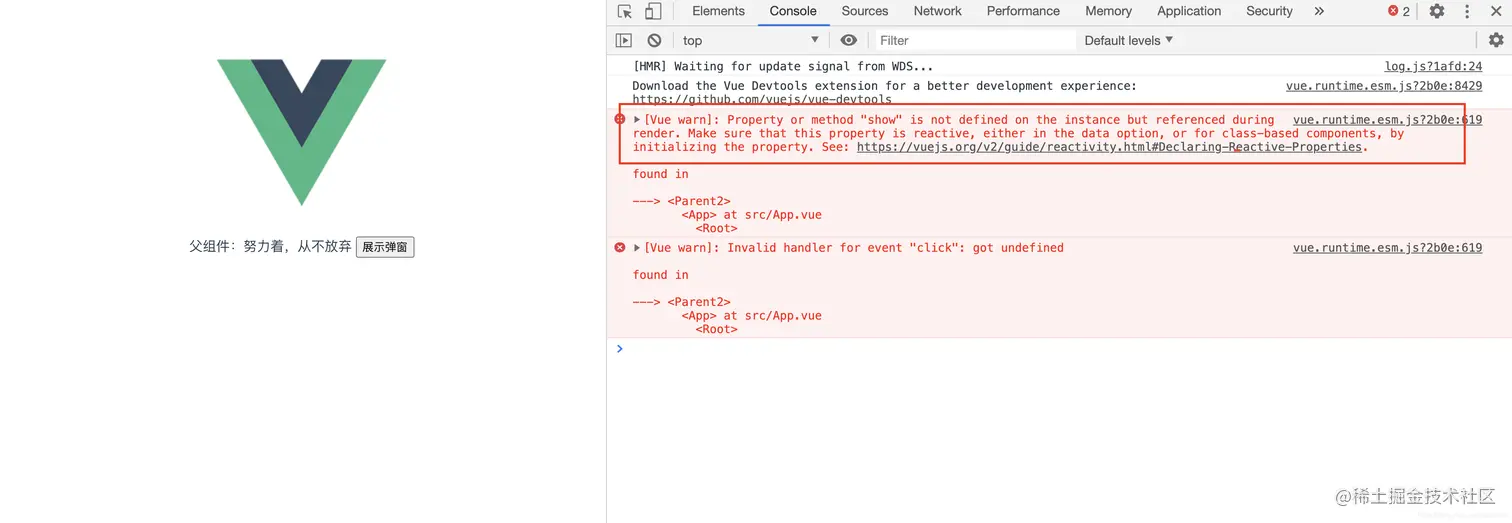The height and width of the screenshot is (523, 1512).
Task: Click the red error count badge
Action: tap(1399, 11)
